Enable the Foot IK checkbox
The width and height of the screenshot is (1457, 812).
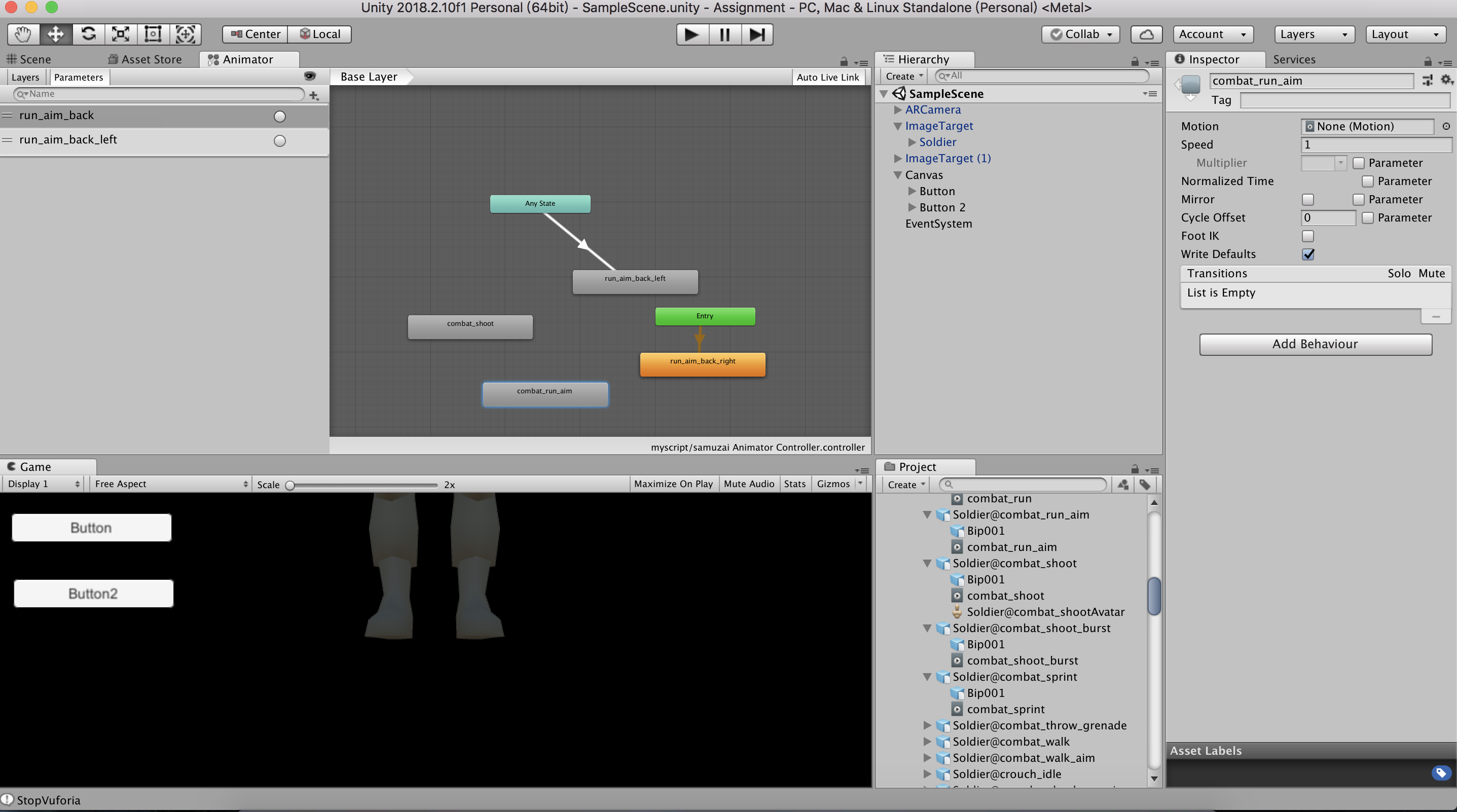point(1307,236)
